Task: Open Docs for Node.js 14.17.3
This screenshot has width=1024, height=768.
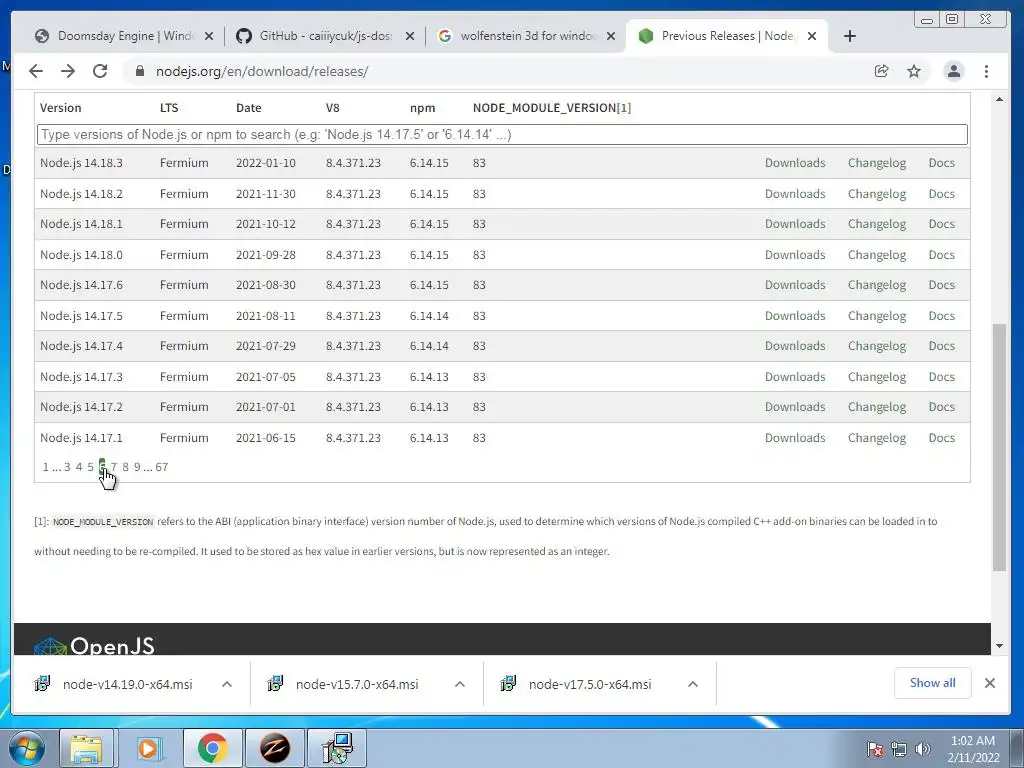Action: [x=941, y=377]
